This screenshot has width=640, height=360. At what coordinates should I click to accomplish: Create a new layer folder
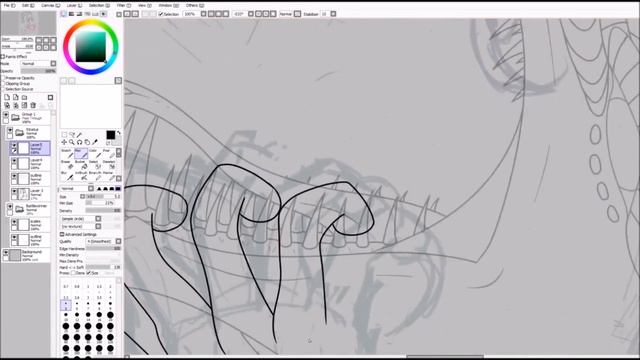pyautogui.click(x=24, y=97)
